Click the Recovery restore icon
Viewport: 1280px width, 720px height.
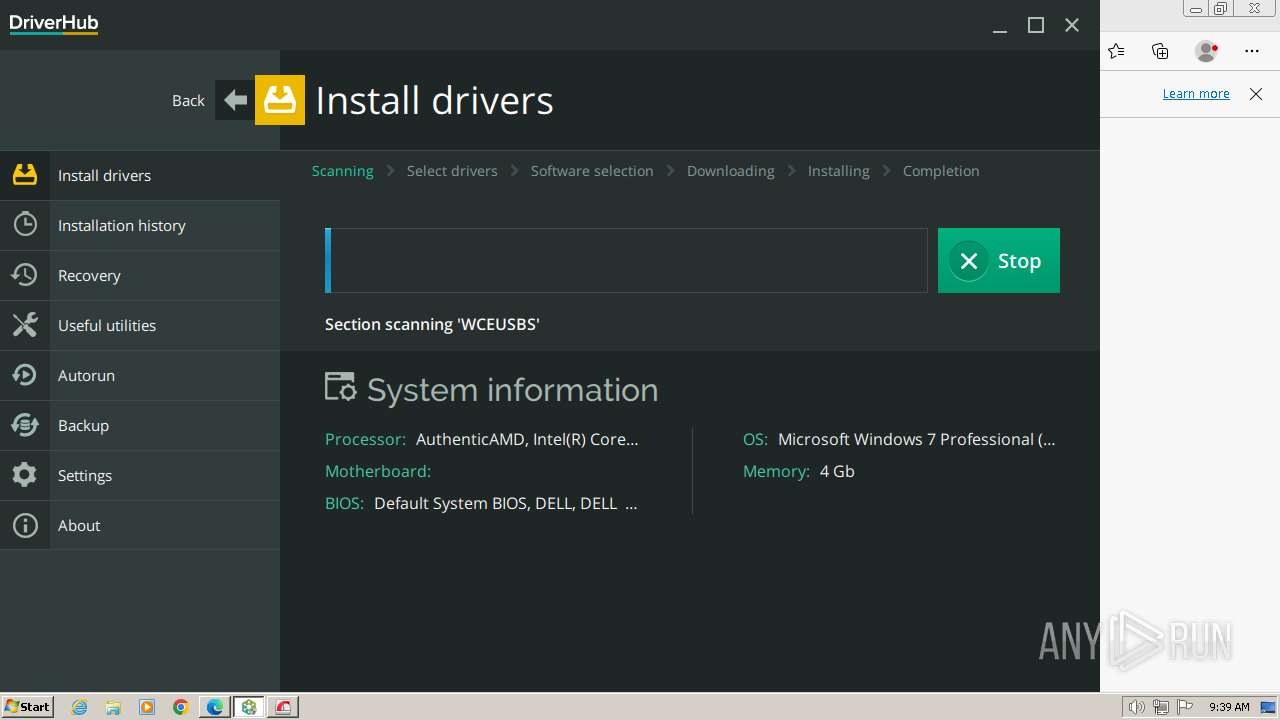[x=25, y=275]
